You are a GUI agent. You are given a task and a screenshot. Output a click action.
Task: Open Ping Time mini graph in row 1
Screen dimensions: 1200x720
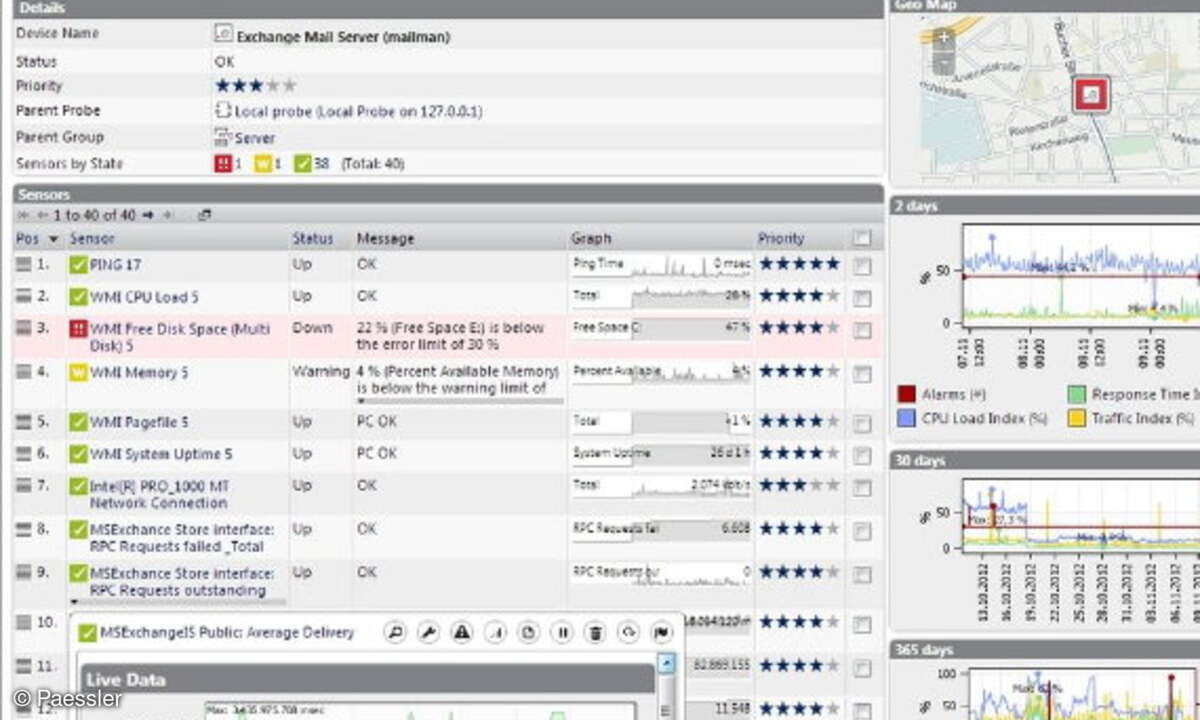click(660, 265)
